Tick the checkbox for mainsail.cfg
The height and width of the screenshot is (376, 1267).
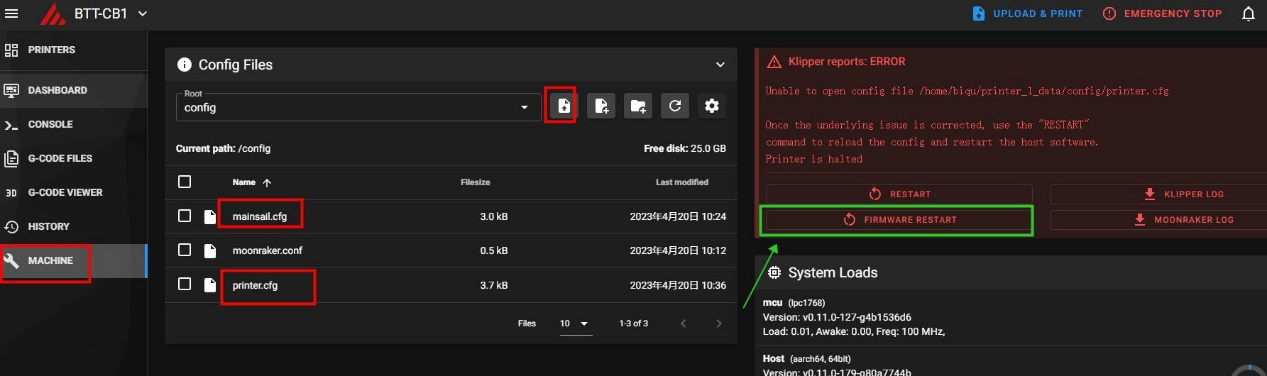(x=184, y=216)
